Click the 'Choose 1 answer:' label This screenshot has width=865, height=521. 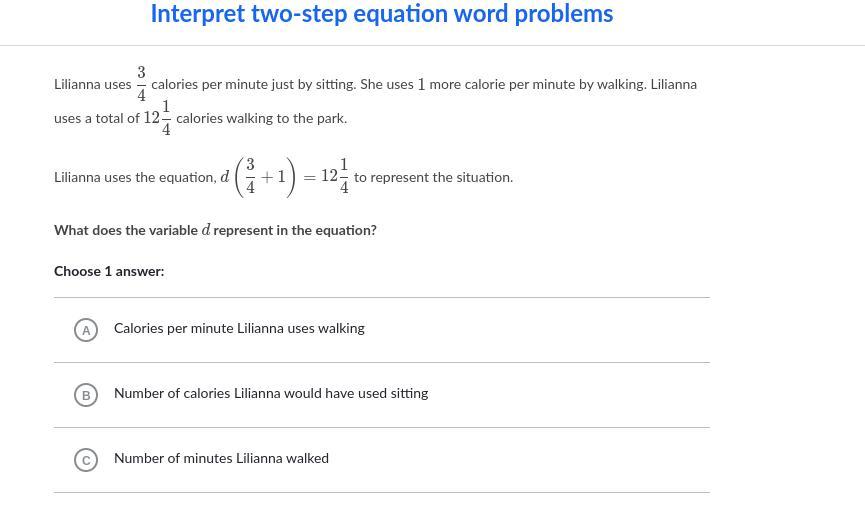pyautogui.click(x=109, y=271)
